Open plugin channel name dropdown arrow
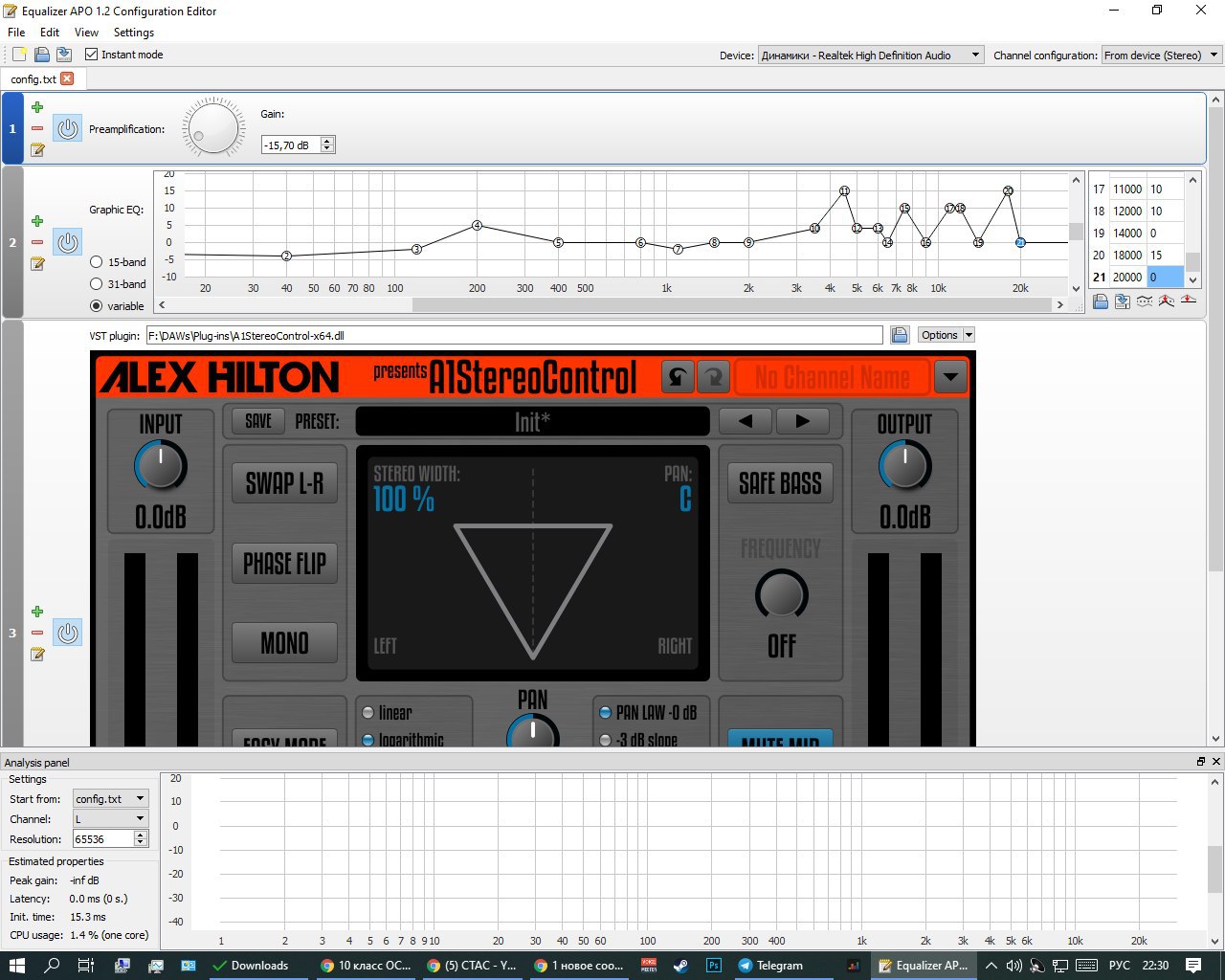The height and width of the screenshot is (980, 1225). point(950,377)
